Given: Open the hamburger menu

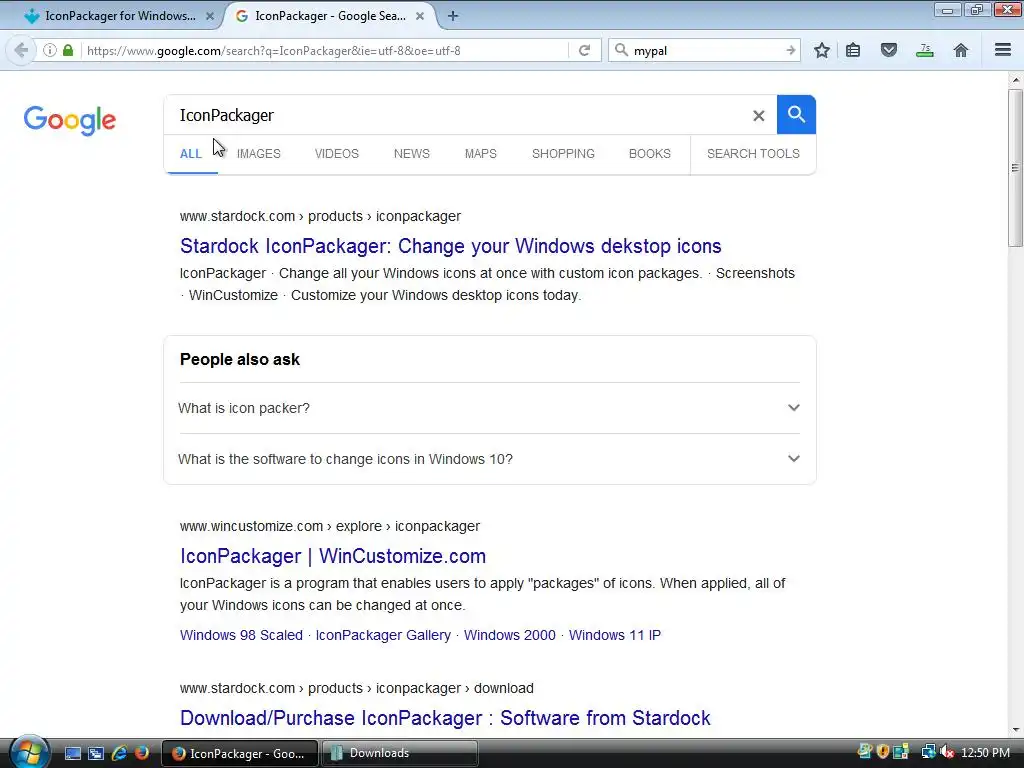Looking at the screenshot, I should tap(1003, 50).
